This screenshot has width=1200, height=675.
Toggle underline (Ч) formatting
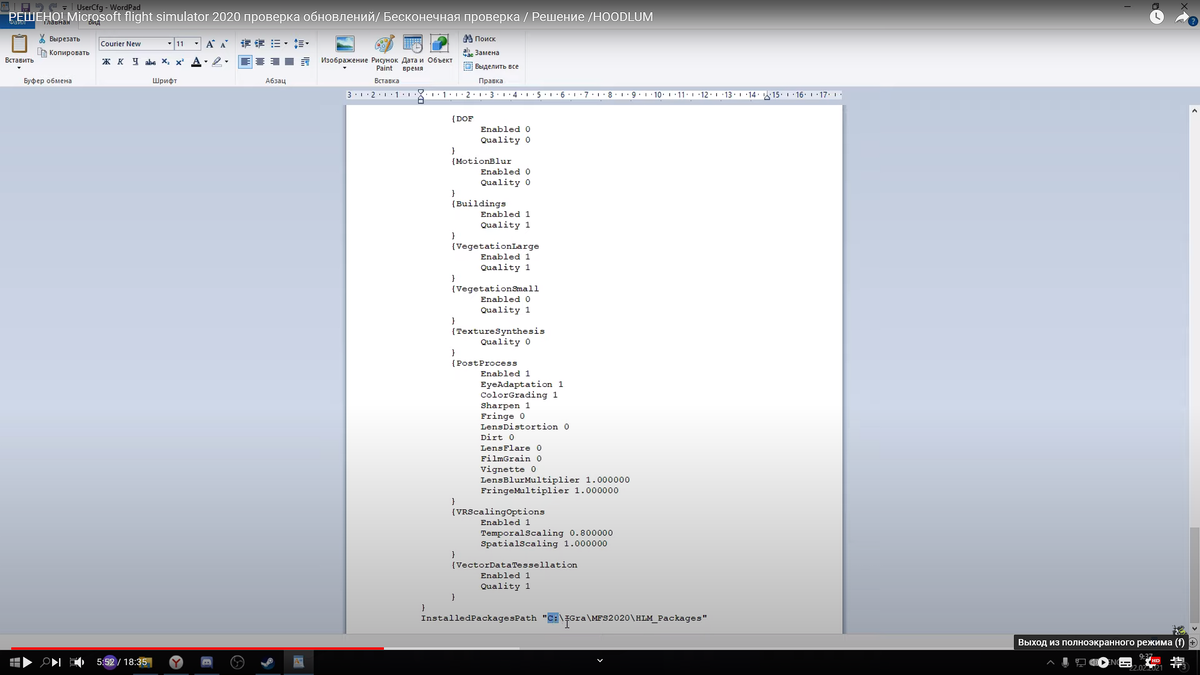pos(135,61)
